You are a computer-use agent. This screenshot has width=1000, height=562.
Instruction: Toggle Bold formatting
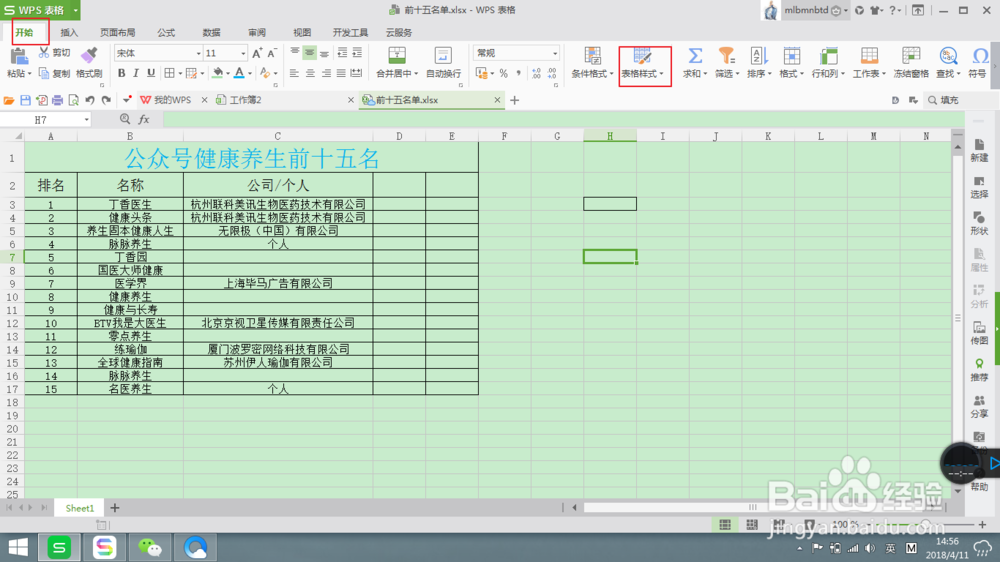point(121,73)
